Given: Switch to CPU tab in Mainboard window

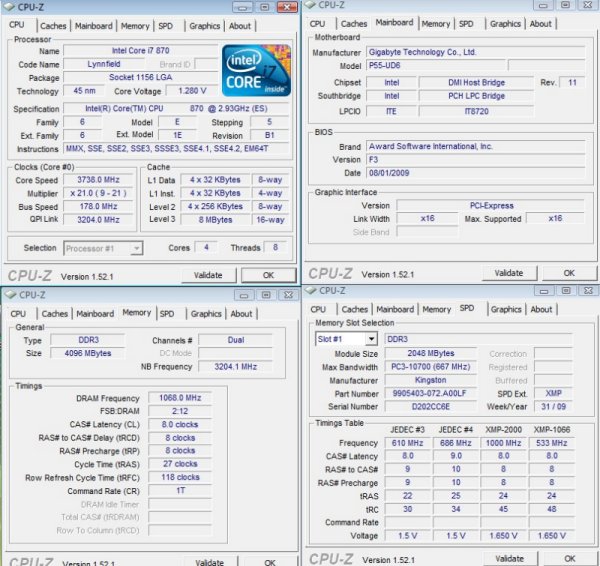Looking at the screenshot, I should click(x=317, y=24).
